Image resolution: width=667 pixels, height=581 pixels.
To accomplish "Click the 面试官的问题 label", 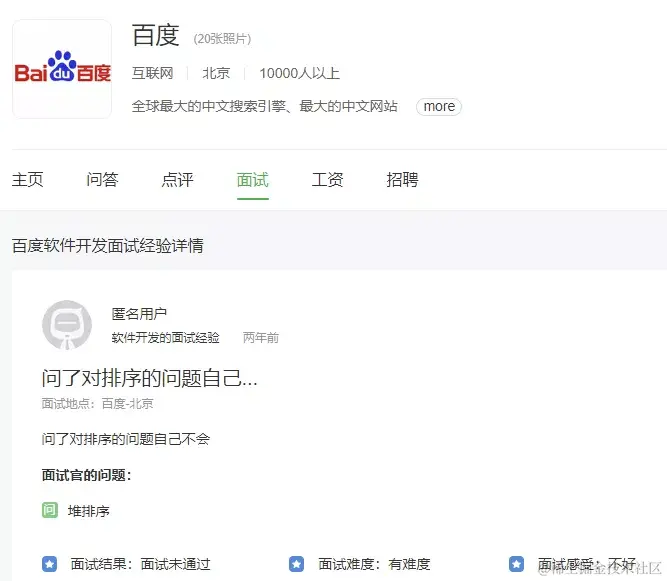I will [86, 475].
